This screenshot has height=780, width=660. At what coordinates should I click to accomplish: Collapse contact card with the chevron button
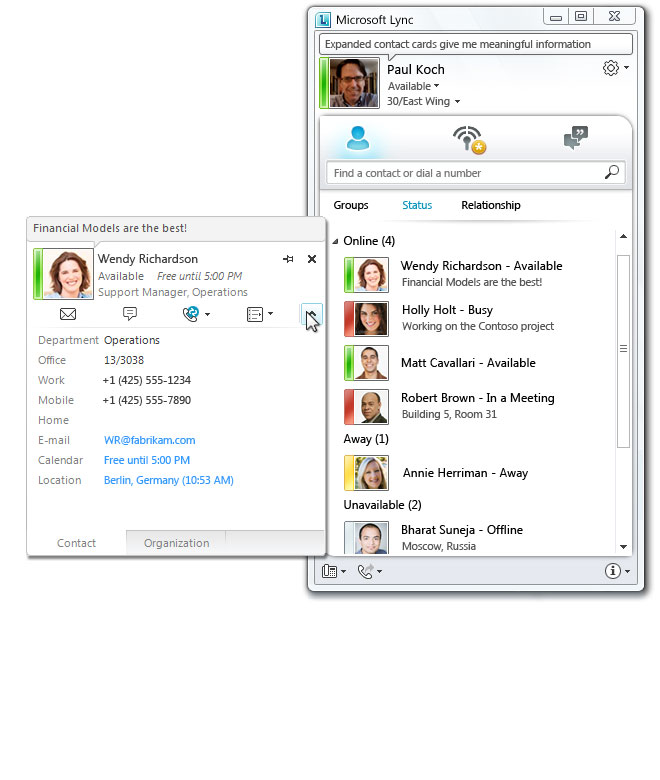pyautogui.click(x=311, y=314)
